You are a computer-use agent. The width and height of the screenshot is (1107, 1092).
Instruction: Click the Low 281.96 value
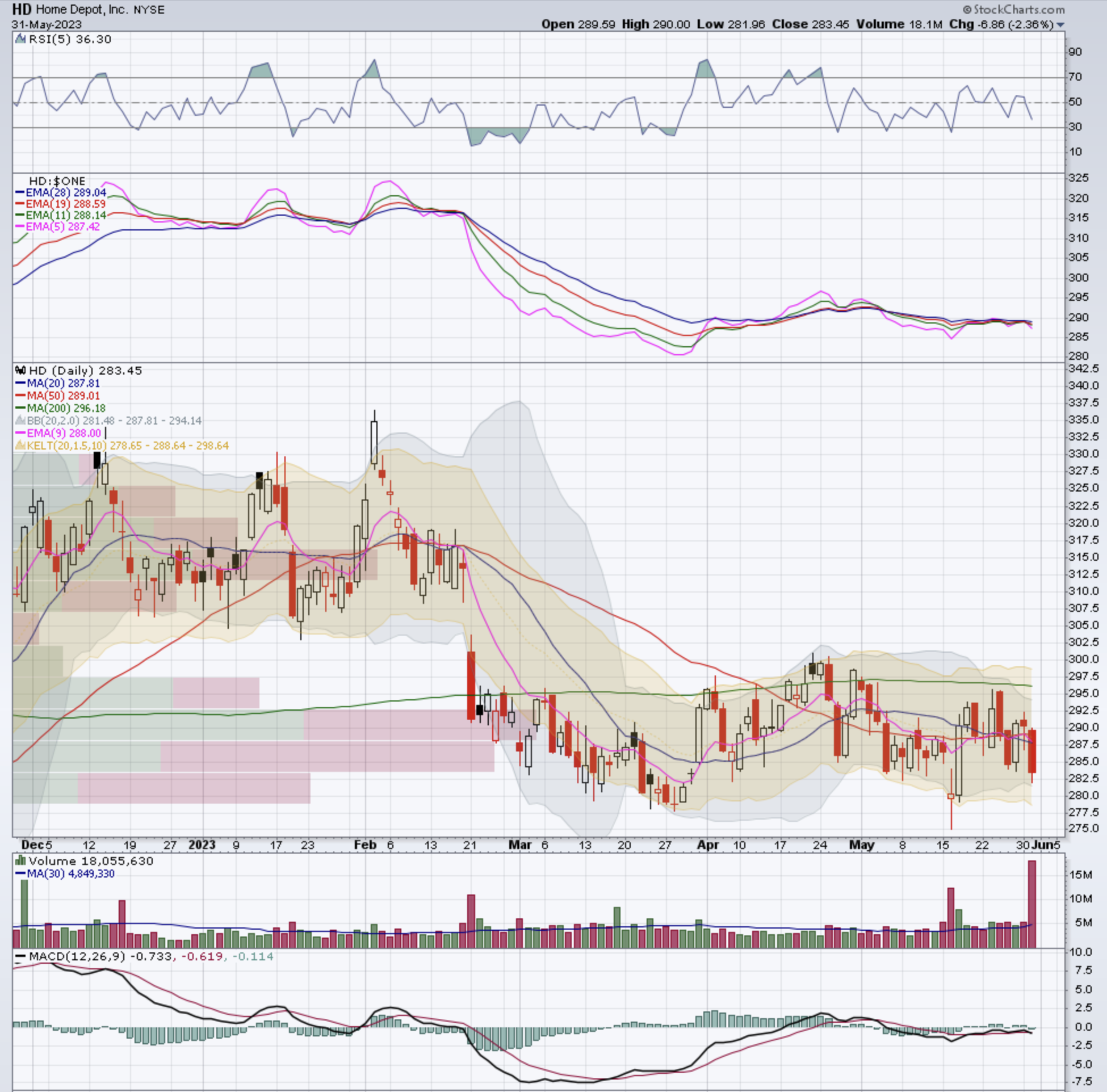[731, 24]
